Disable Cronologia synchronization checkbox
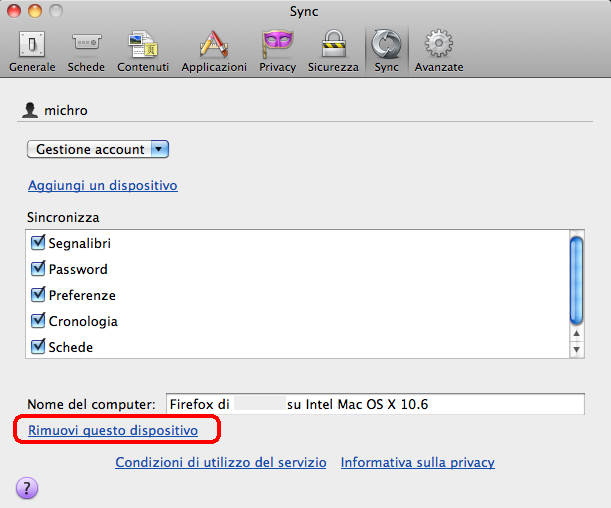The height and width of the screenshot is (508, 611). (38, 321)
